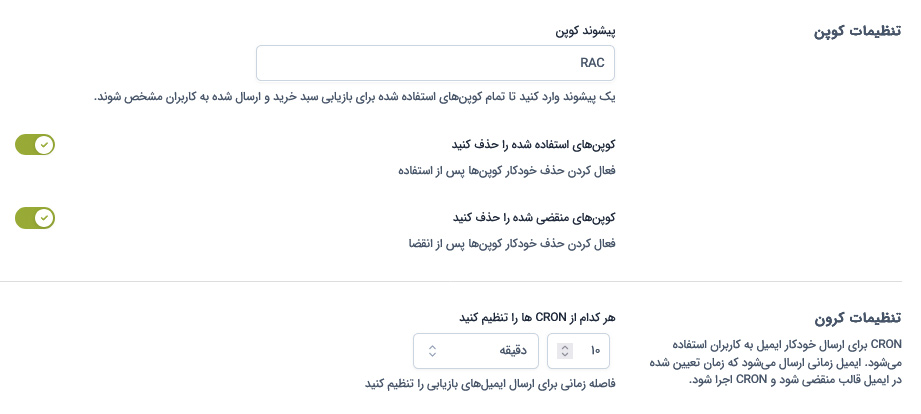
Task: Click description 'فعال کردن حذف خودکار کوپن‌ها پس از استفاده'
Action: 507,171
